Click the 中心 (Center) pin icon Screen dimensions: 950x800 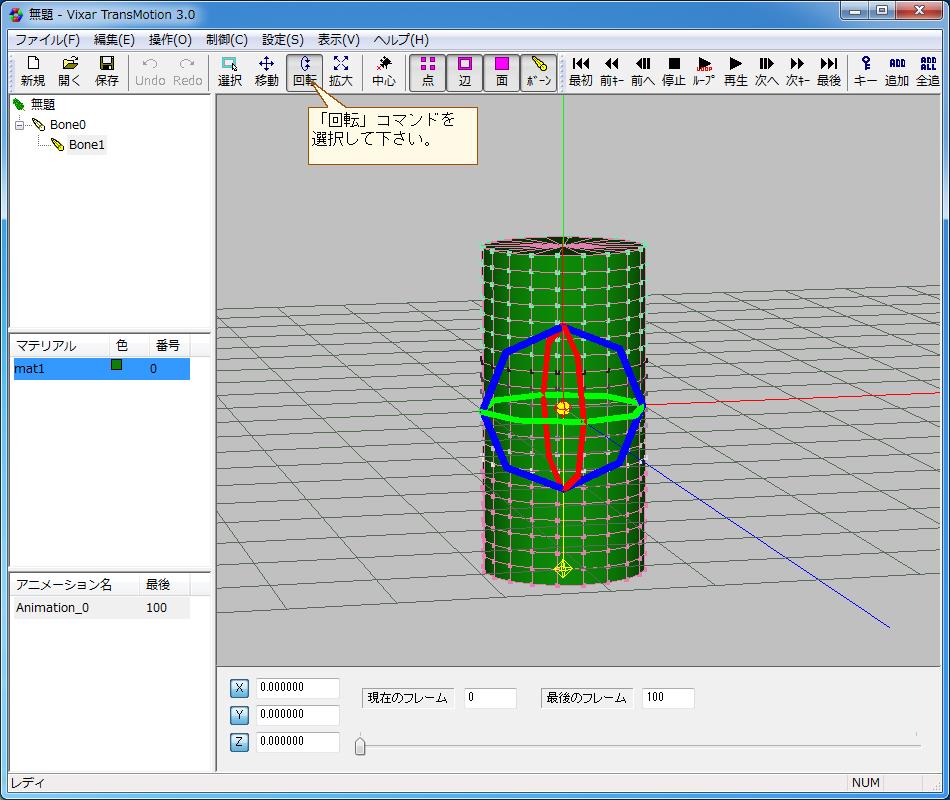[384, 71]
